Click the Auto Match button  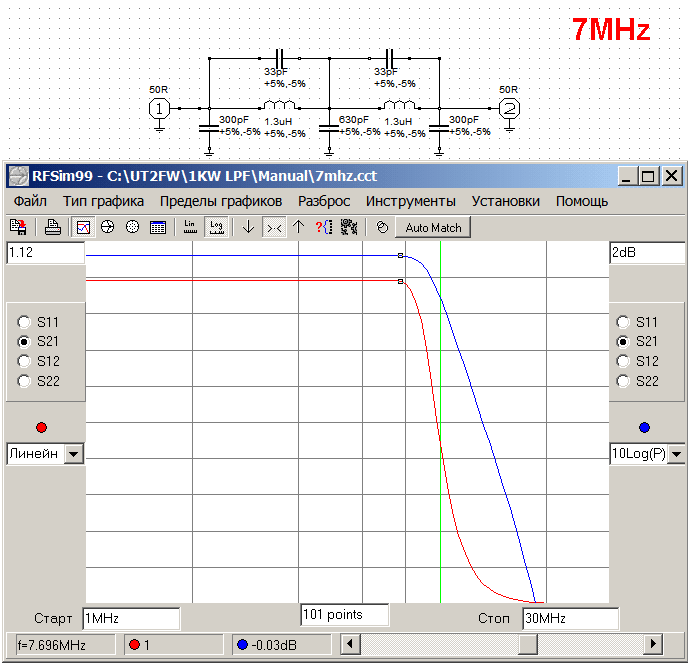coord(433,227)
